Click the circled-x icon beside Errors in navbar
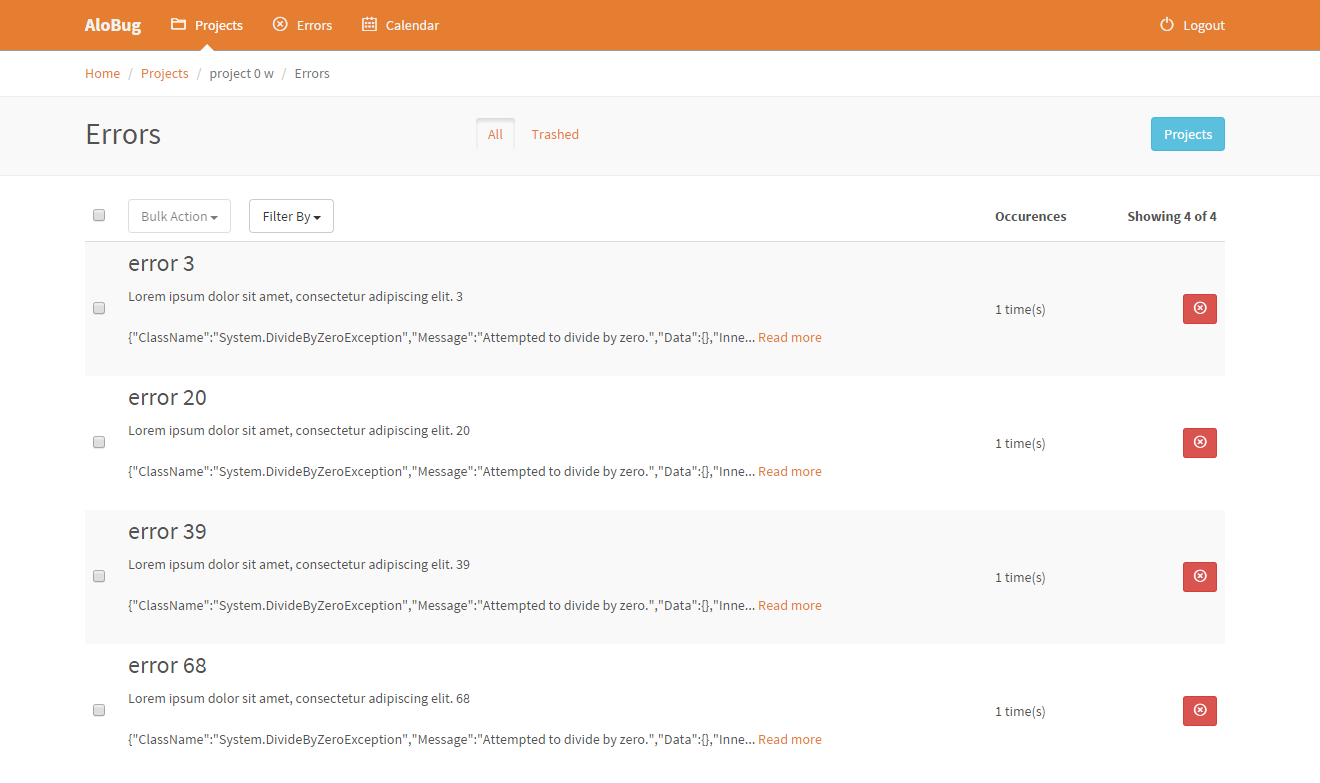The width and height of the screenshot is (1320, 783). [280, 24]
